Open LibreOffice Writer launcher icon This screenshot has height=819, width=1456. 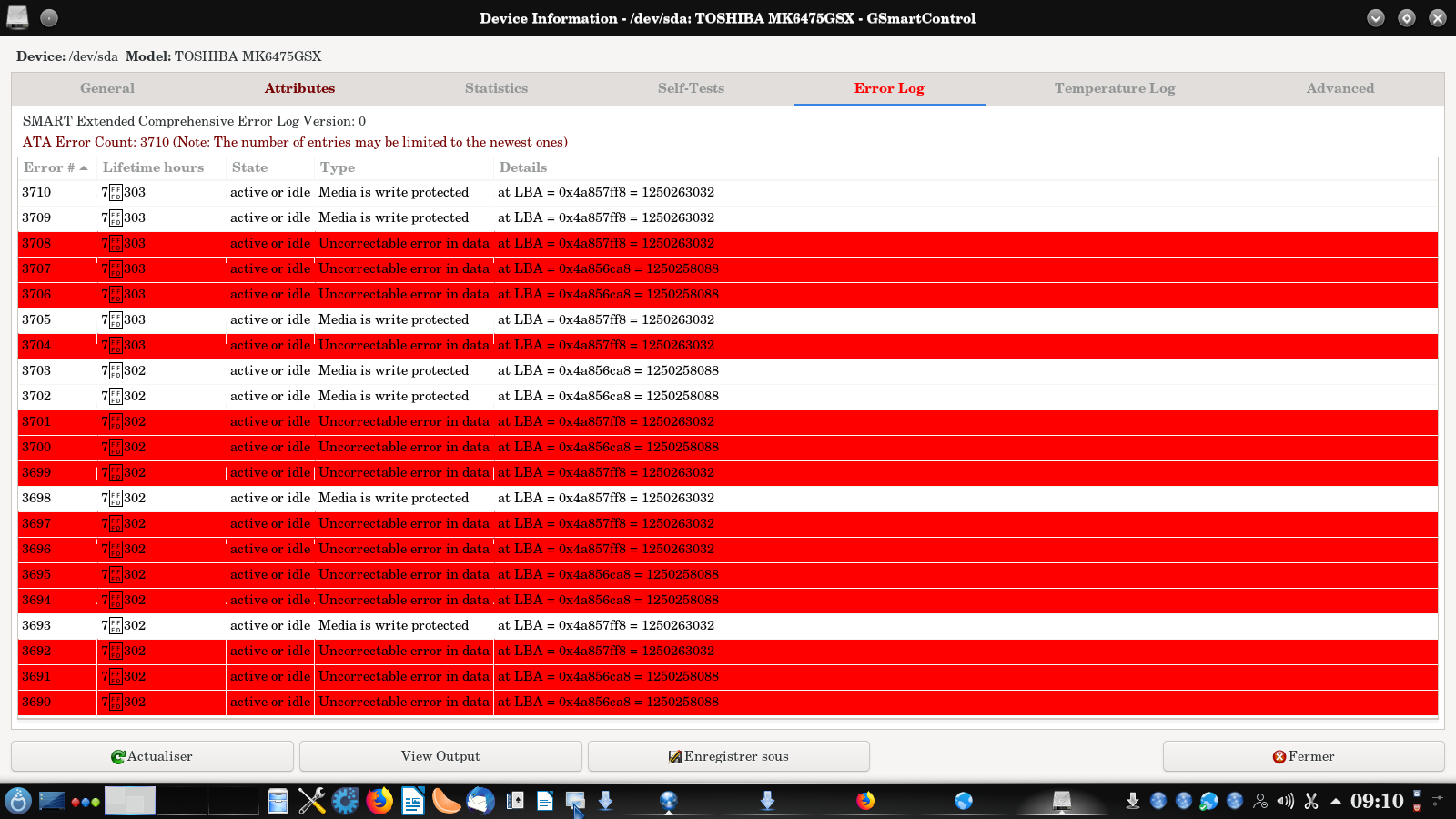[413, 801]
